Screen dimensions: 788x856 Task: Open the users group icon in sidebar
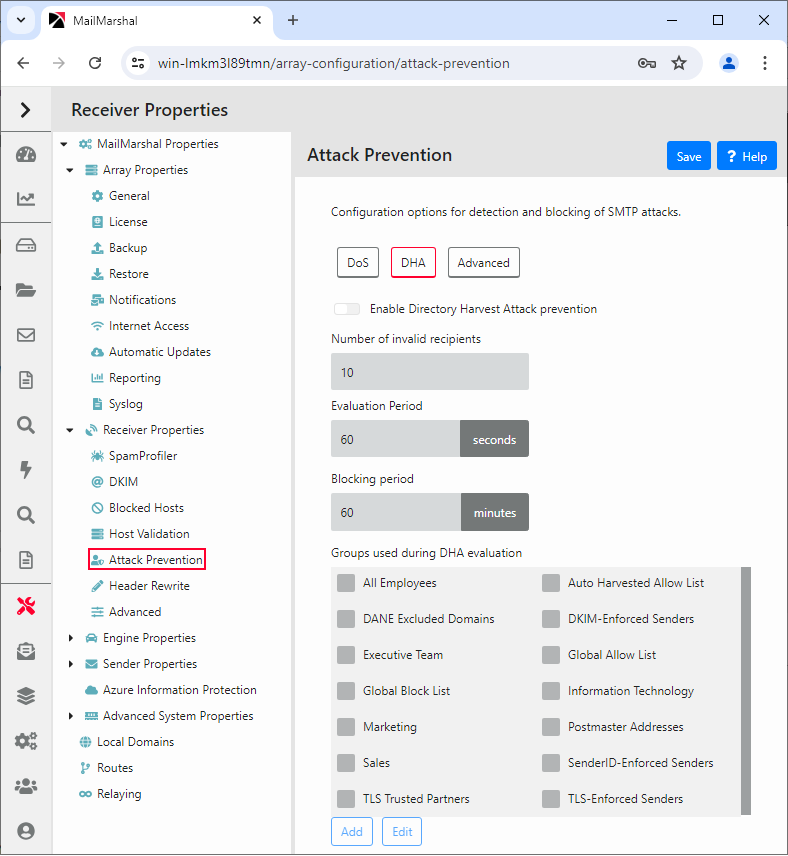point(26,786)
